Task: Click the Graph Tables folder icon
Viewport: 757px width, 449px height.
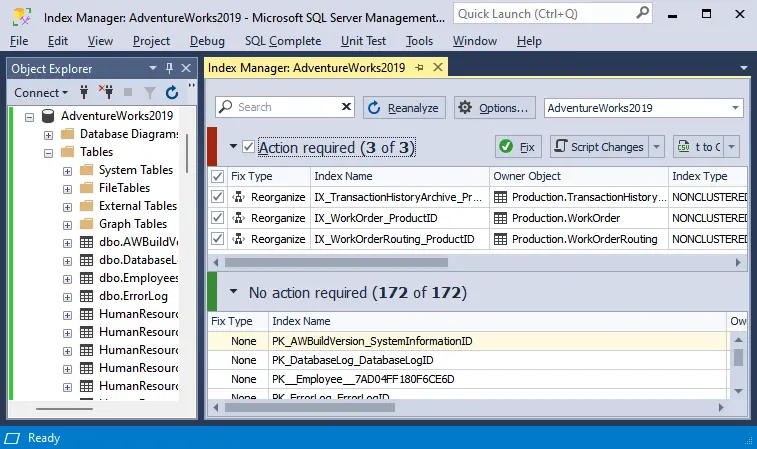Action: point(86,224)
